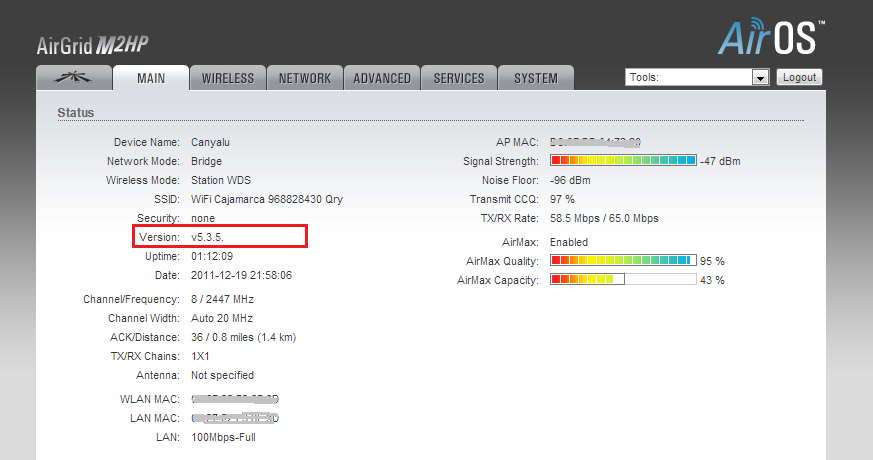873x460 pixels.
Task: Click the AirOS logo
Action: pos(771,37)
